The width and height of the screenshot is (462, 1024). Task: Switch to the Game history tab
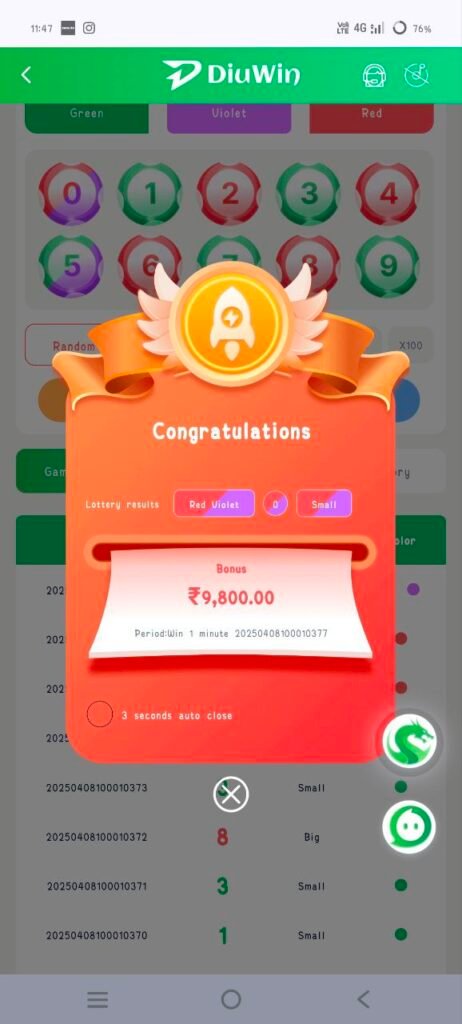tap(41, 471)
